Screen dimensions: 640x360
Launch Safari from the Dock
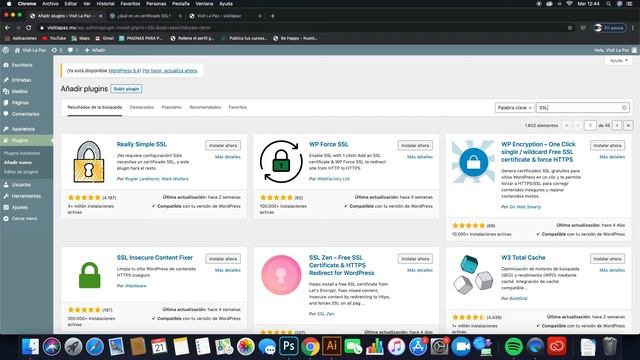[94, 347]
